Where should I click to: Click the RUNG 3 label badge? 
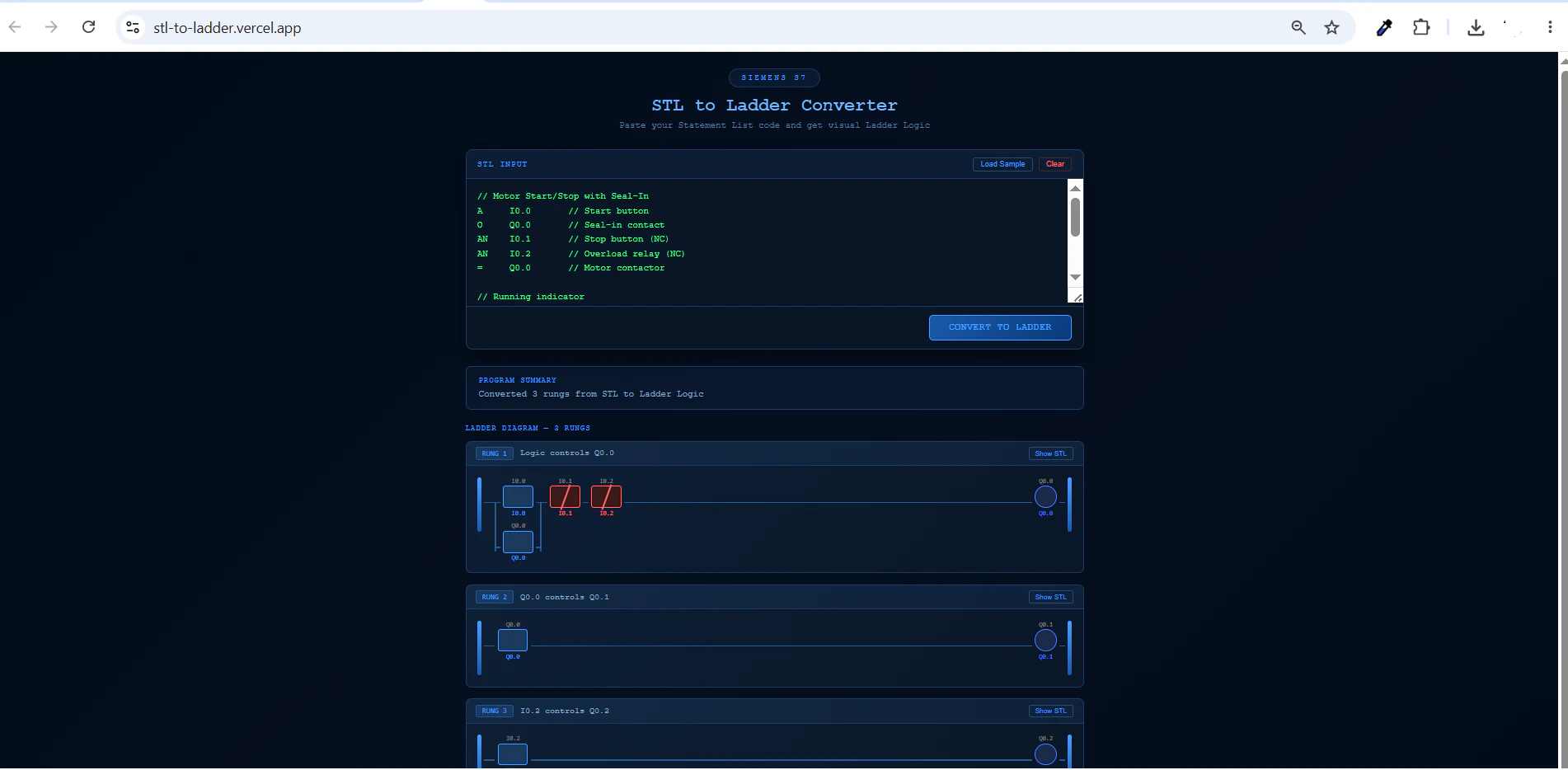click(495, 711)
